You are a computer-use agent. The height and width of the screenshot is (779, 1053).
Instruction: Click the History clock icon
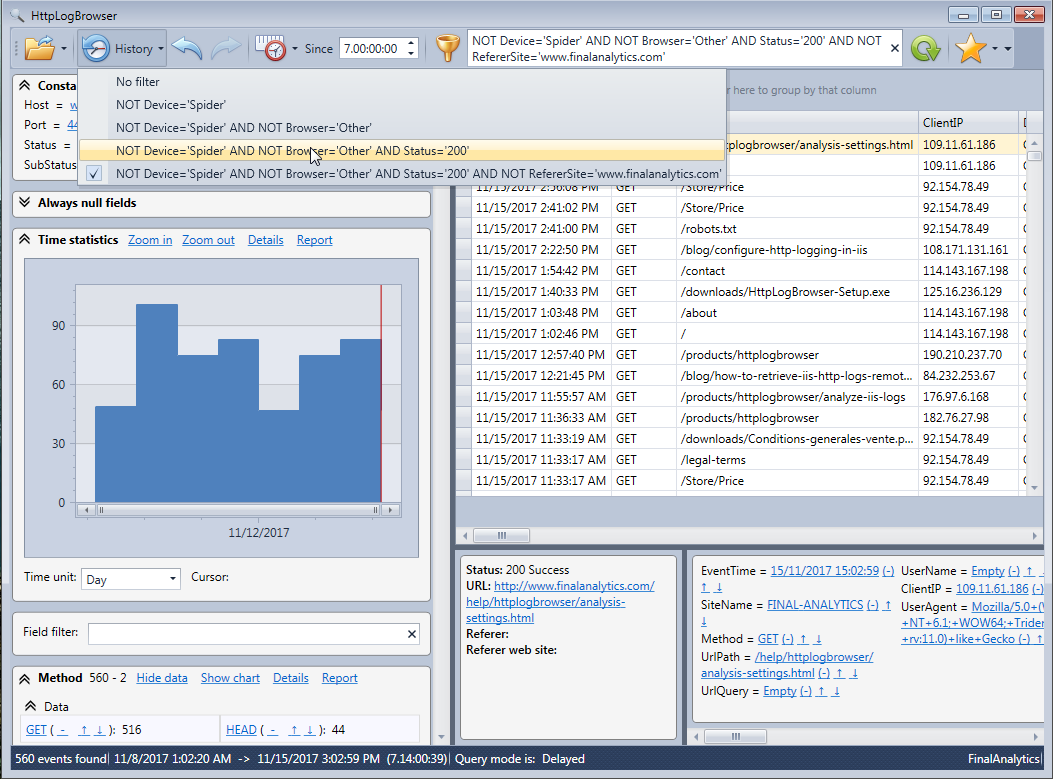point(95,48)
